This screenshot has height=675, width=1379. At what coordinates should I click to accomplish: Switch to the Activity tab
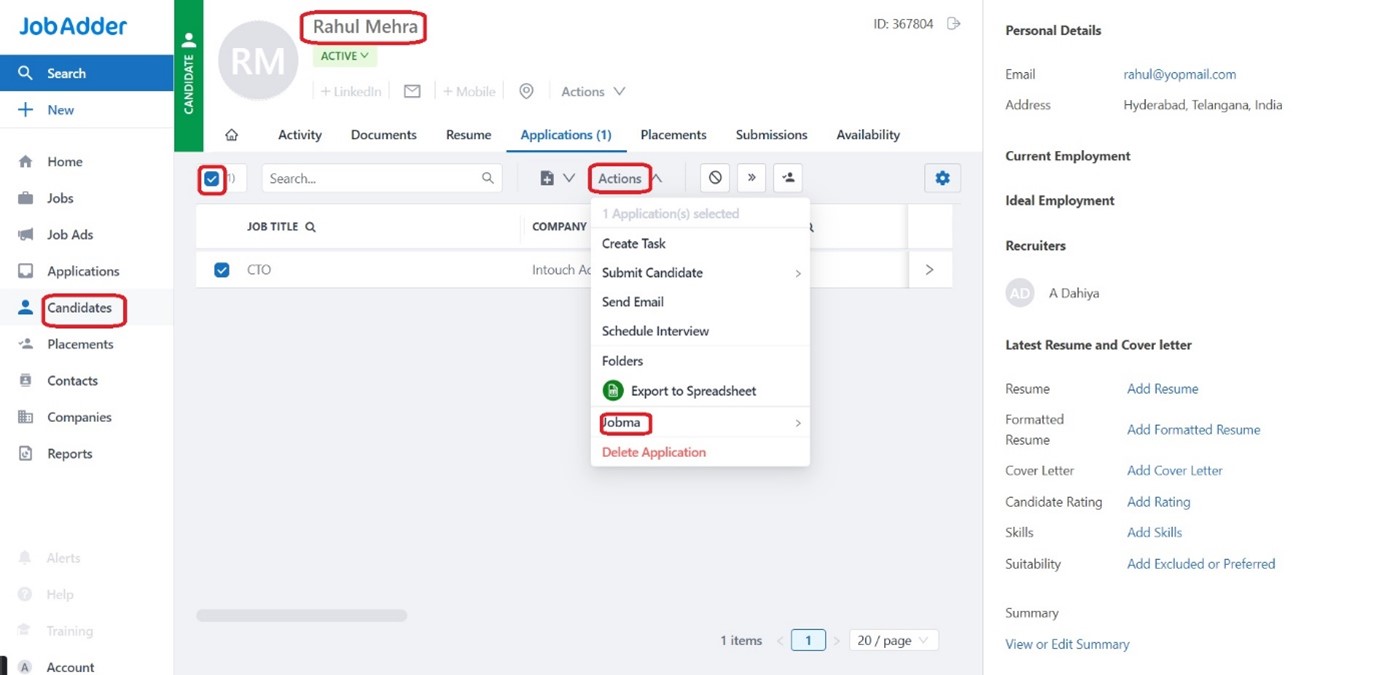tap(300, 135)
